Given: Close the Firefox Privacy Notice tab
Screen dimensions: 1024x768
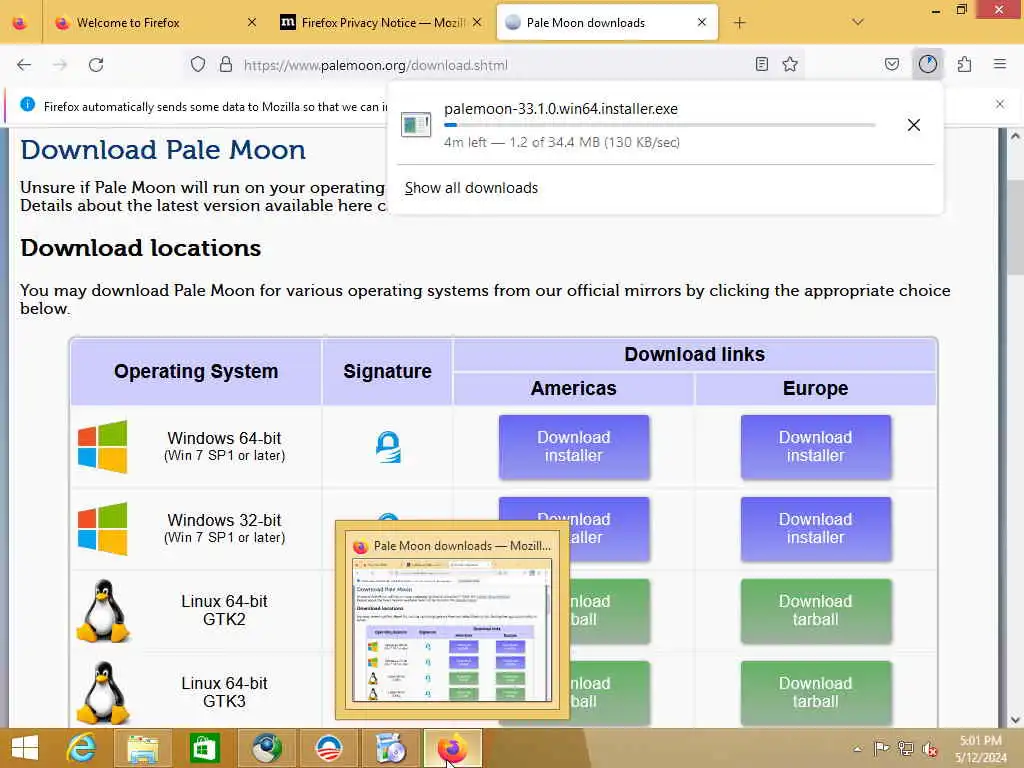Looking at the screenshot, I should (477, 22).
